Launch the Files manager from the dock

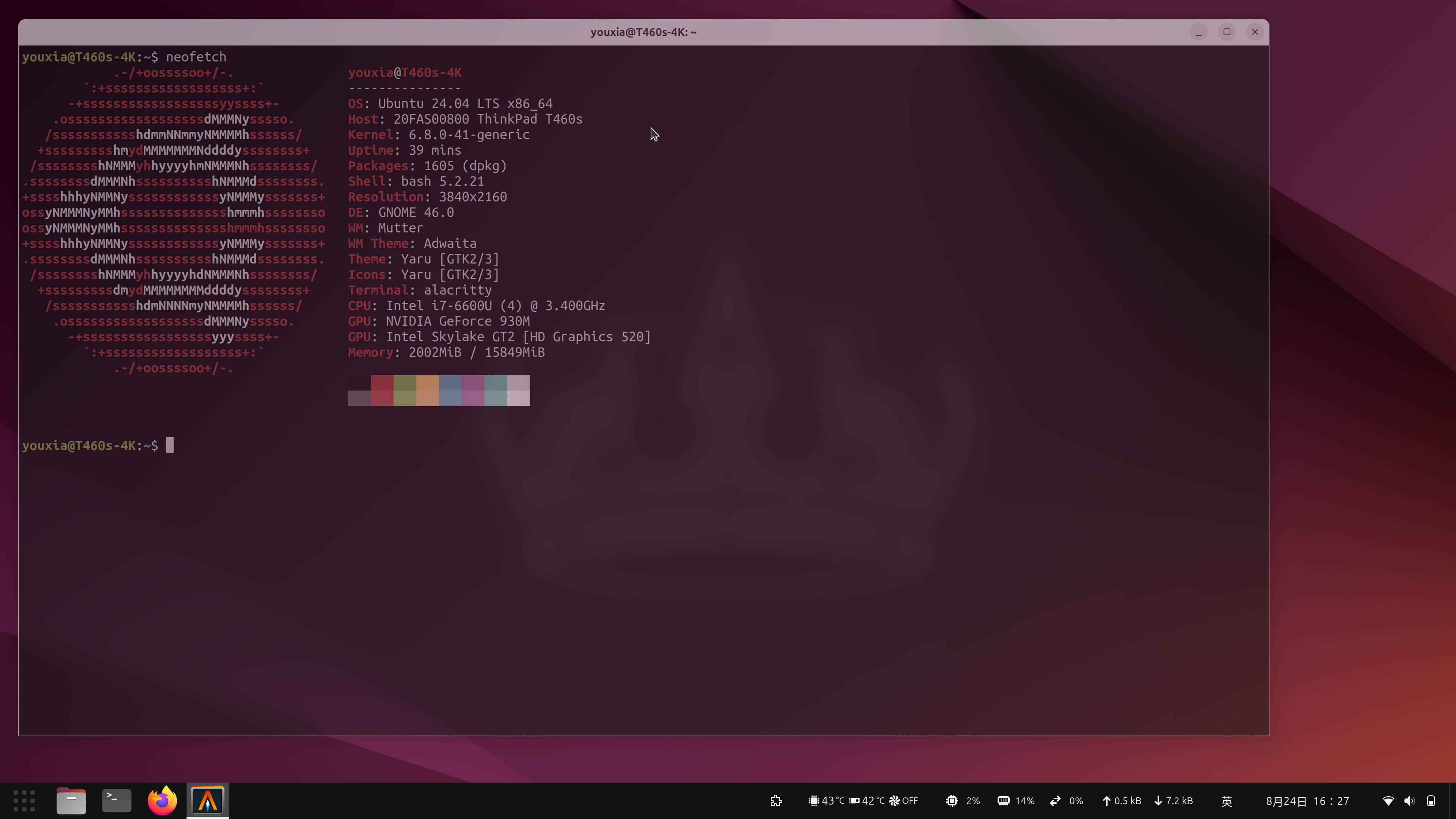tap(71, 800)
